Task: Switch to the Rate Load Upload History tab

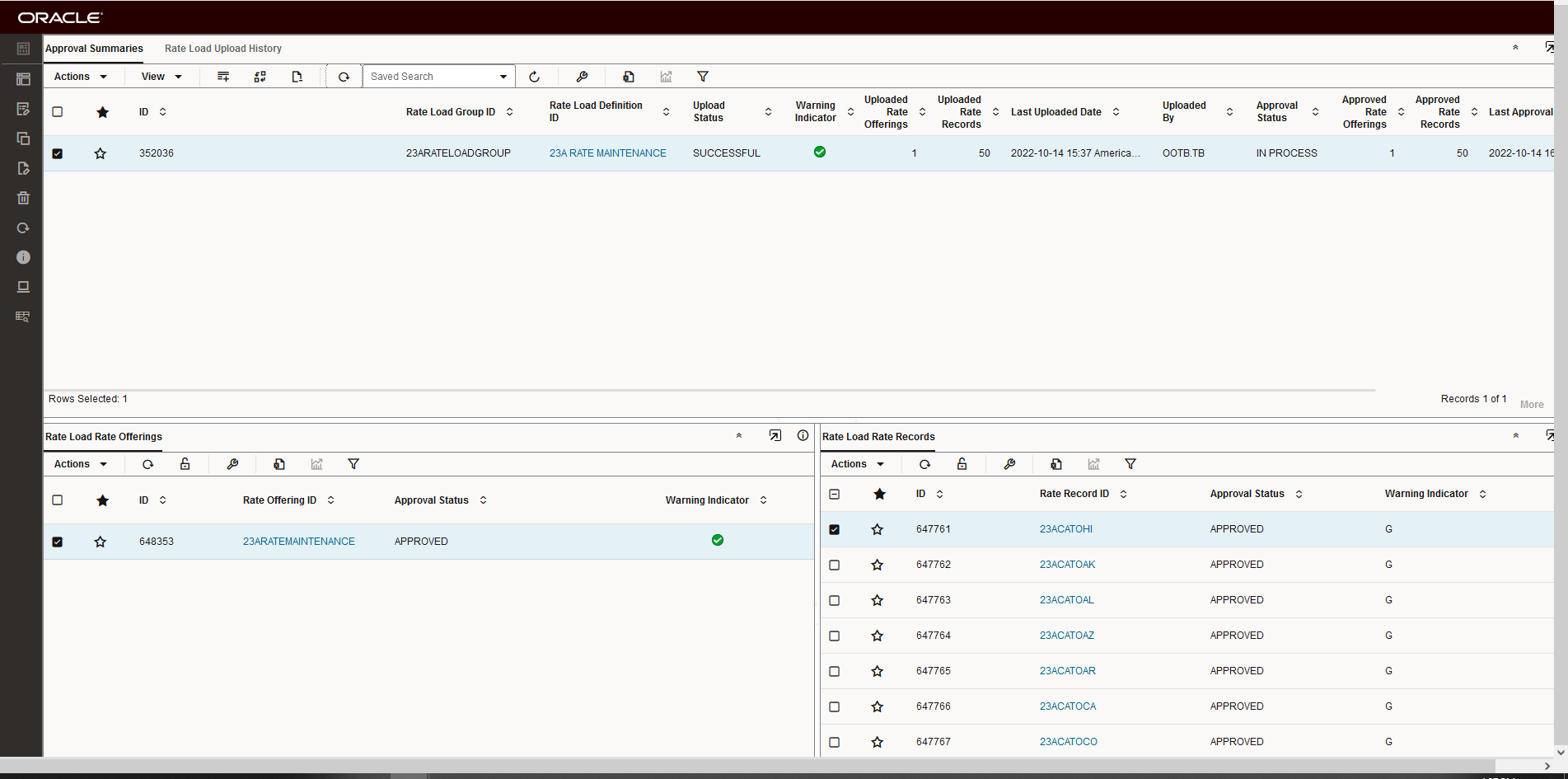Action: coord(223,49)
